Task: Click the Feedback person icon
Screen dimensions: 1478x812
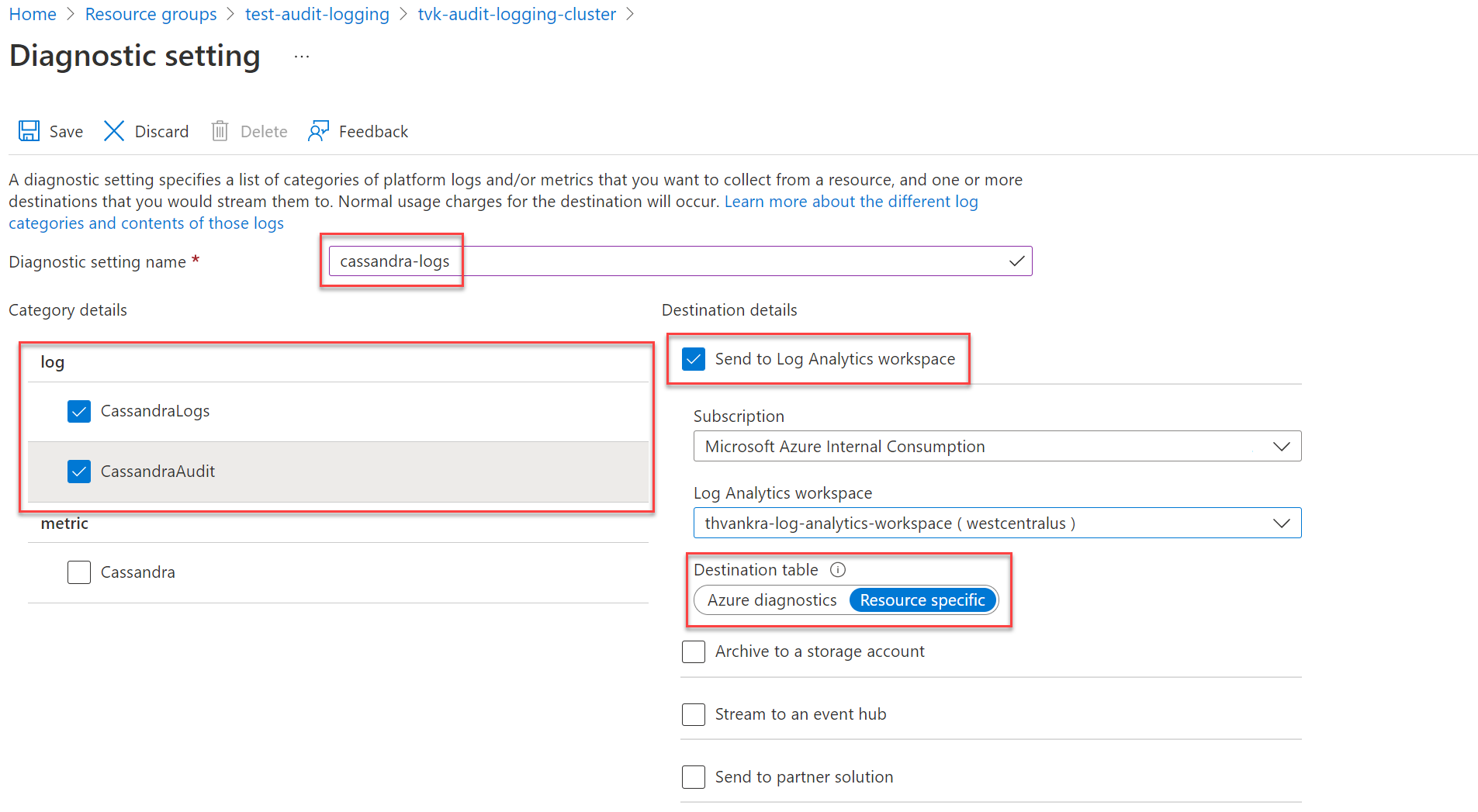Action: click(318, 131)
